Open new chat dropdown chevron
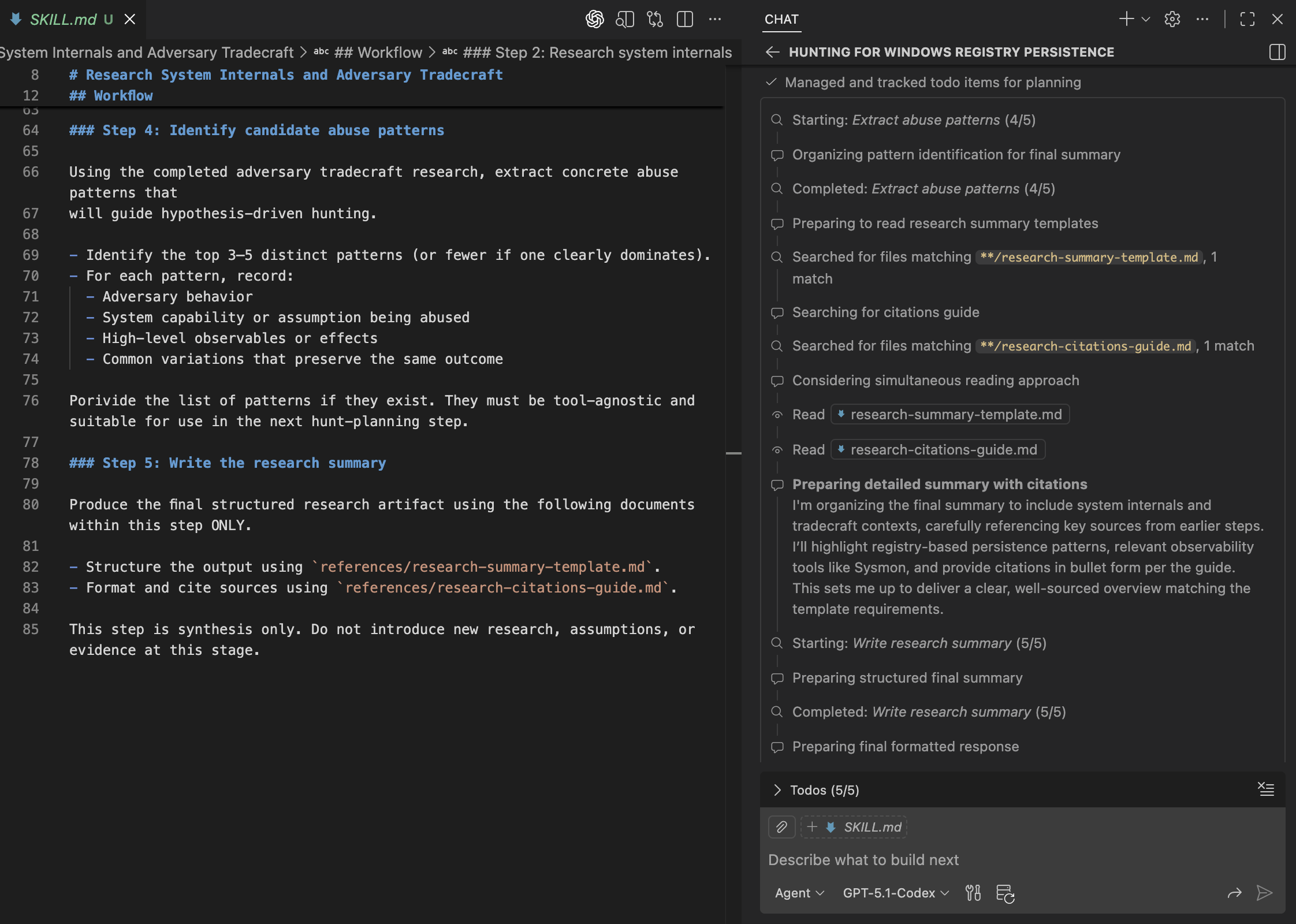This screenshot has width=1296, height=924. pyautogui.click(x=1146, y=19)
